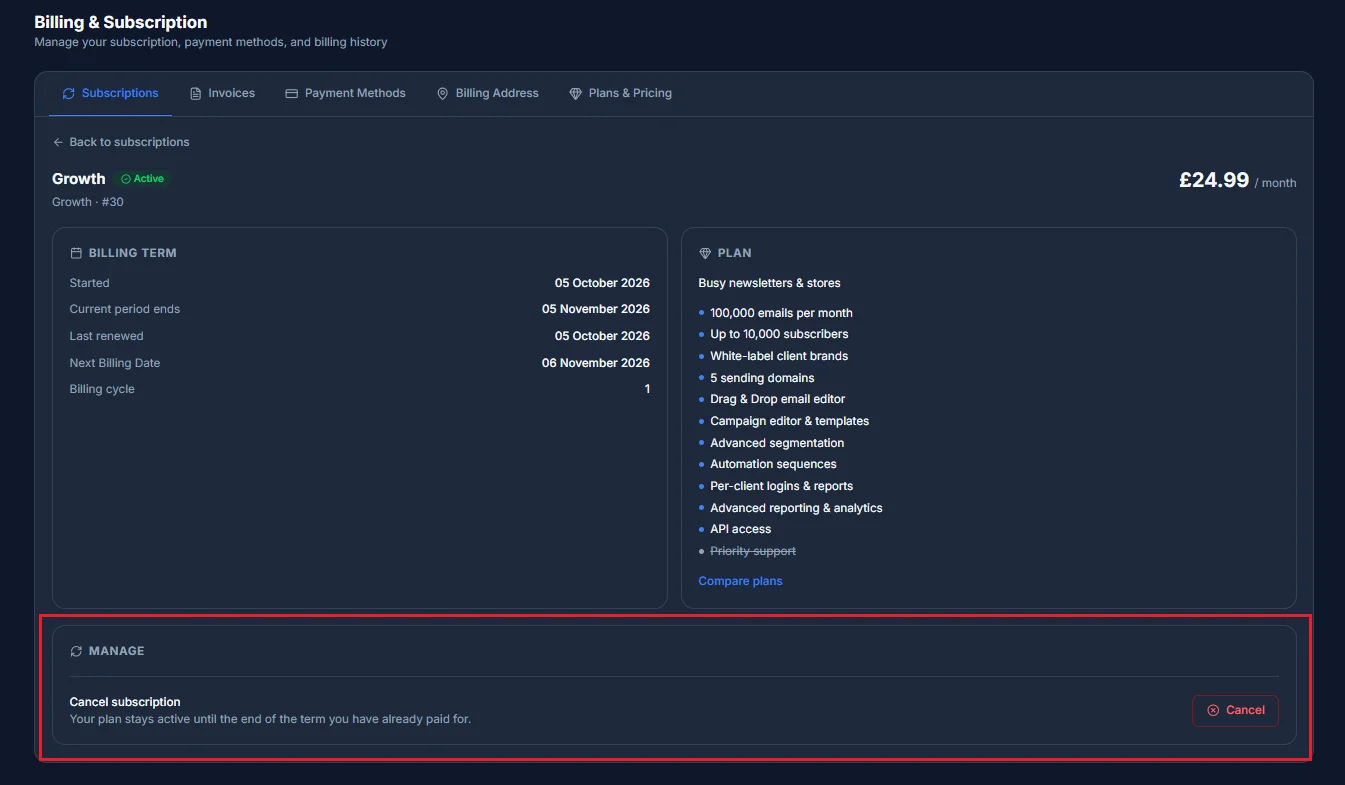
Task: Click the struck-through 'Priority support' item
Action: (x=753, y=551)
